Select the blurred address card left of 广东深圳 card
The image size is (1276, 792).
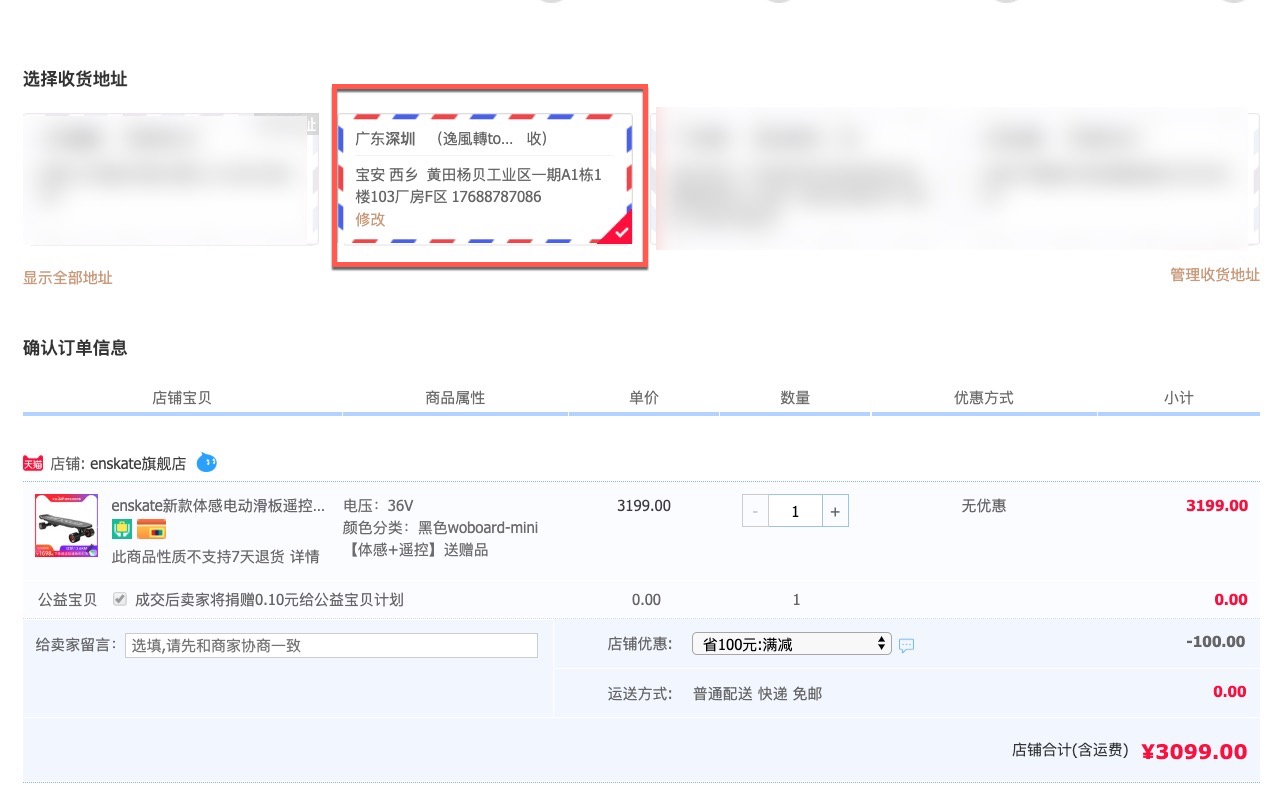coord(170,179)
